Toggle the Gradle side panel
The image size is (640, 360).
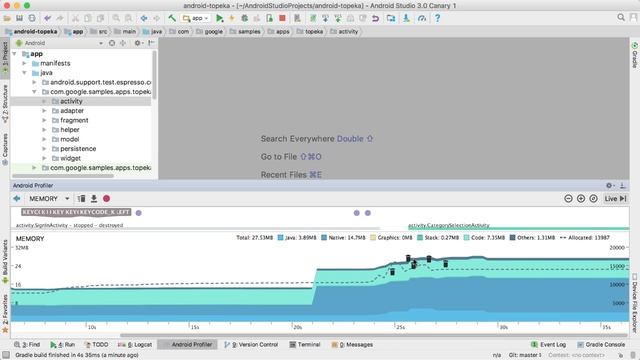(635, 55)
